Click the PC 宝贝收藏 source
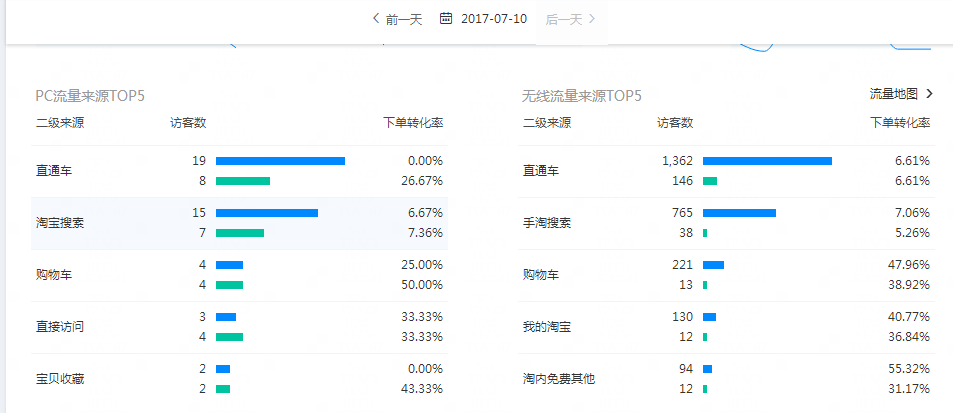 60,379
